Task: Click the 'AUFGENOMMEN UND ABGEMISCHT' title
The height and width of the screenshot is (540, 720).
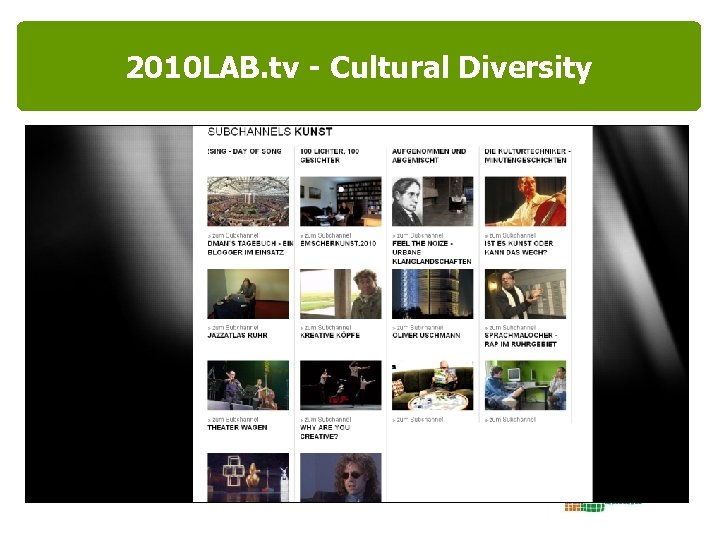Action: coord(429,156)
